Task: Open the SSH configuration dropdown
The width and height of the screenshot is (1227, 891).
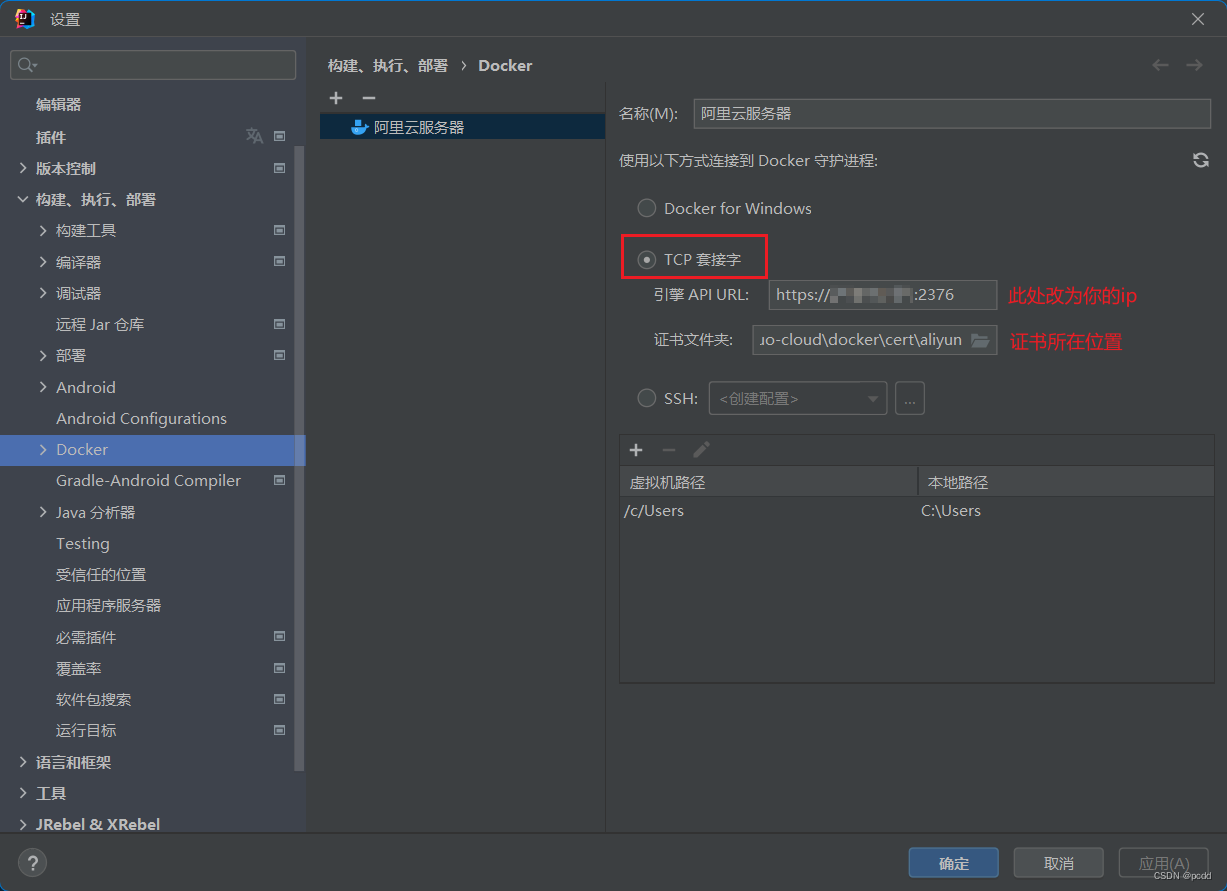Action: [x=797, y=398]
